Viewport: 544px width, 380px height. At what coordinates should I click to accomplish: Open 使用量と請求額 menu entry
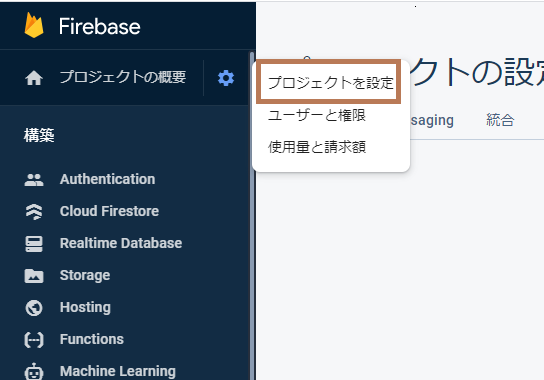click(317, 147)
